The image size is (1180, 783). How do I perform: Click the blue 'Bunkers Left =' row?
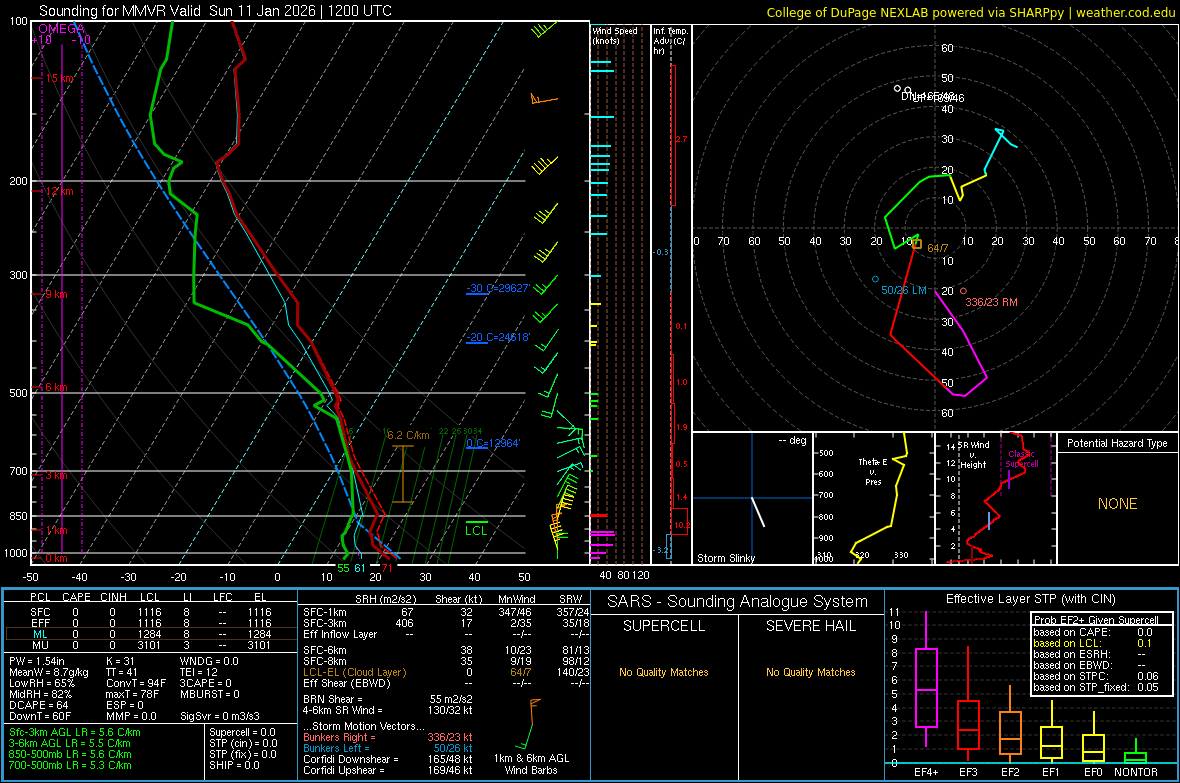(x=388, y=748)
